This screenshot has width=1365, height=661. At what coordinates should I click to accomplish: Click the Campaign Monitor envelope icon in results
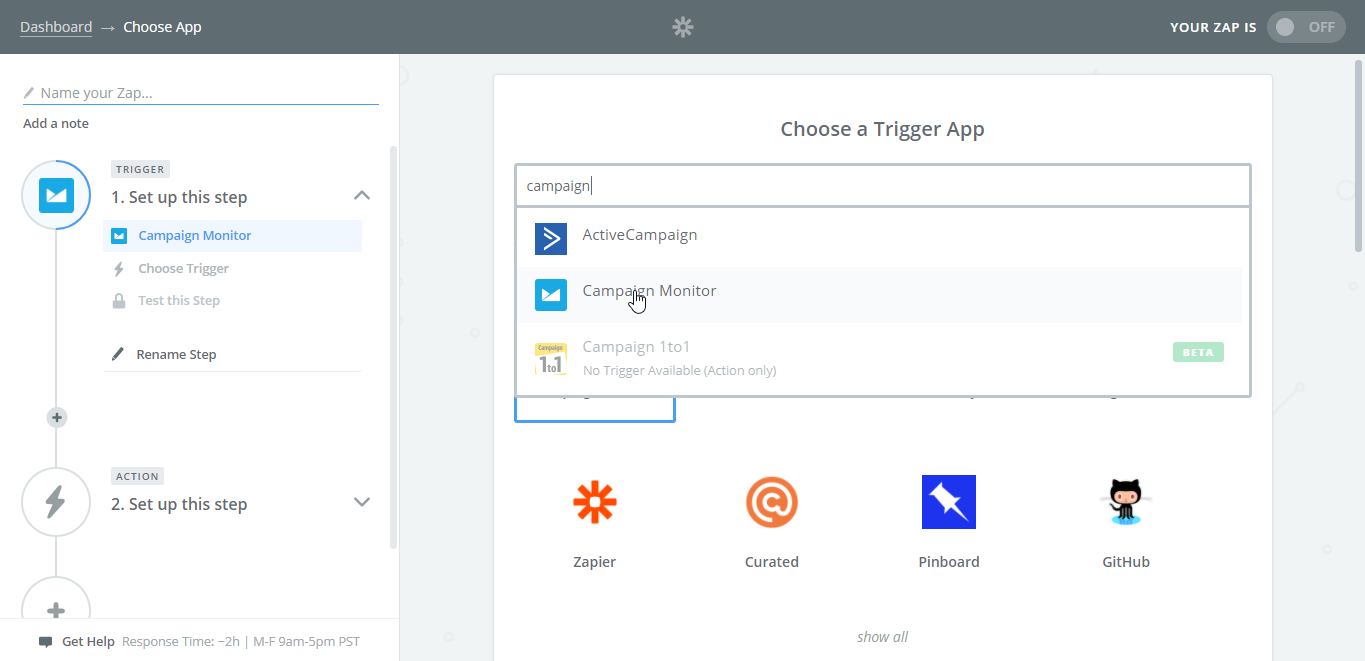(x=551, y=295)
